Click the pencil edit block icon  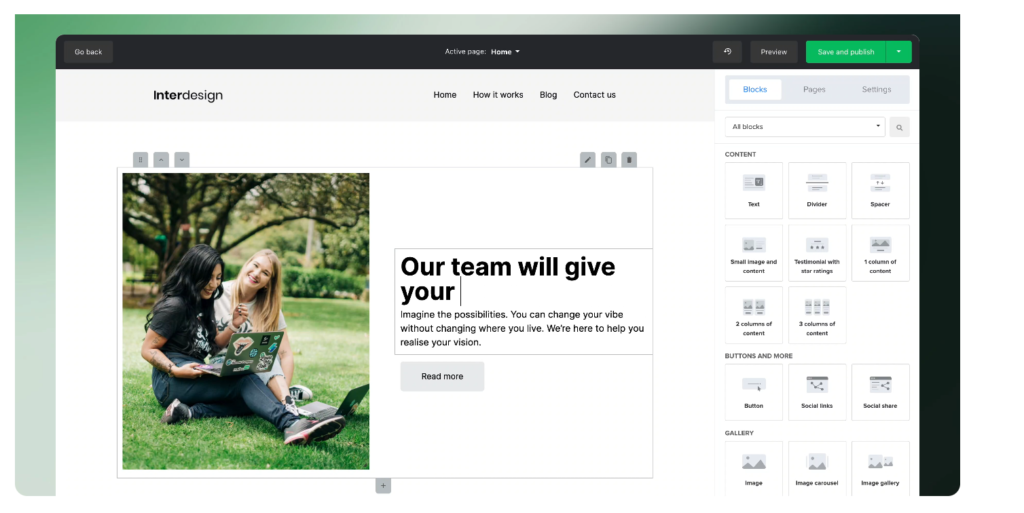588,160
